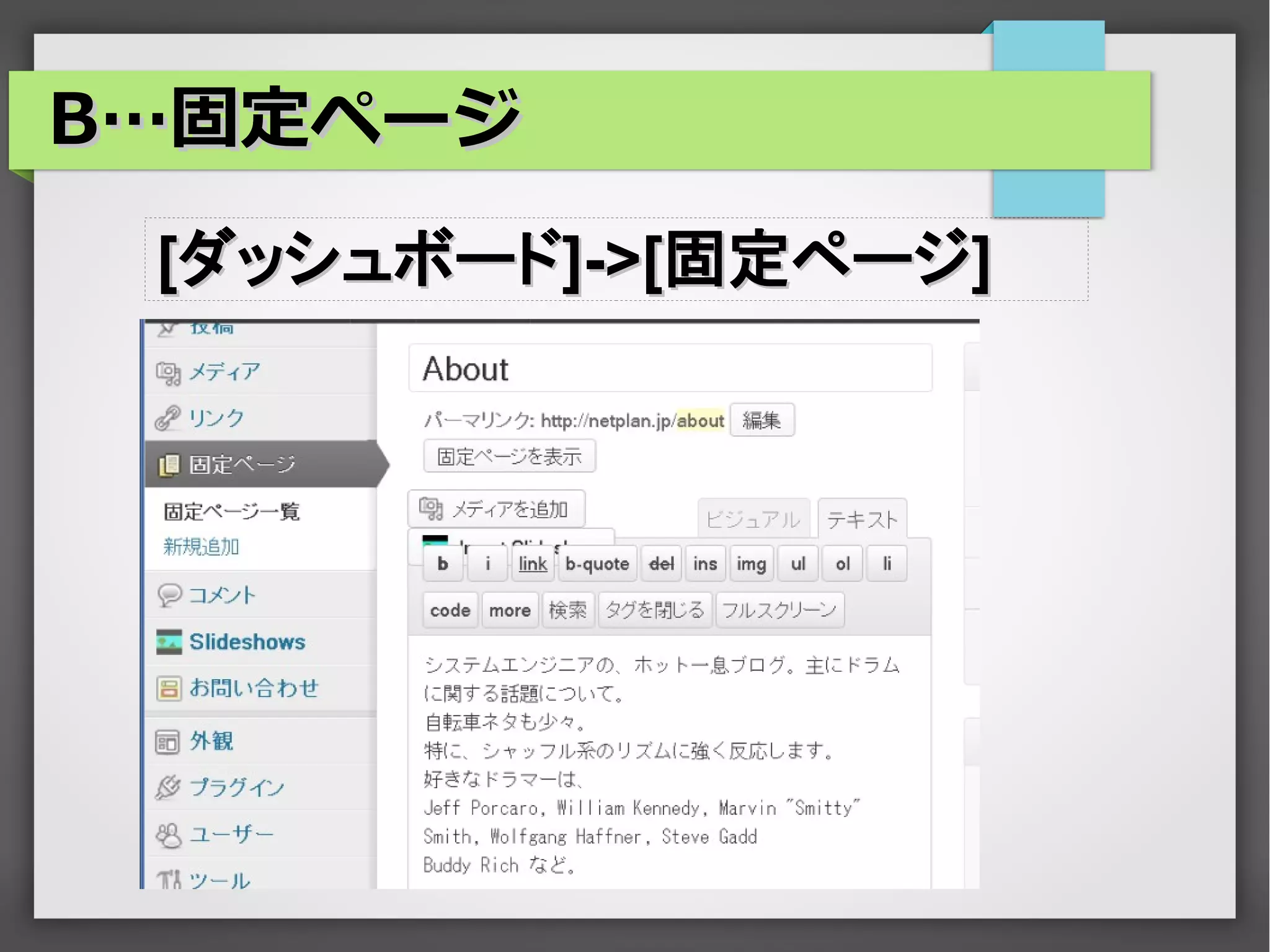This screenshot has height=952, width=1270.
Task: Click the 新規追加 submenu link
Action: click(x=201, y=546)
